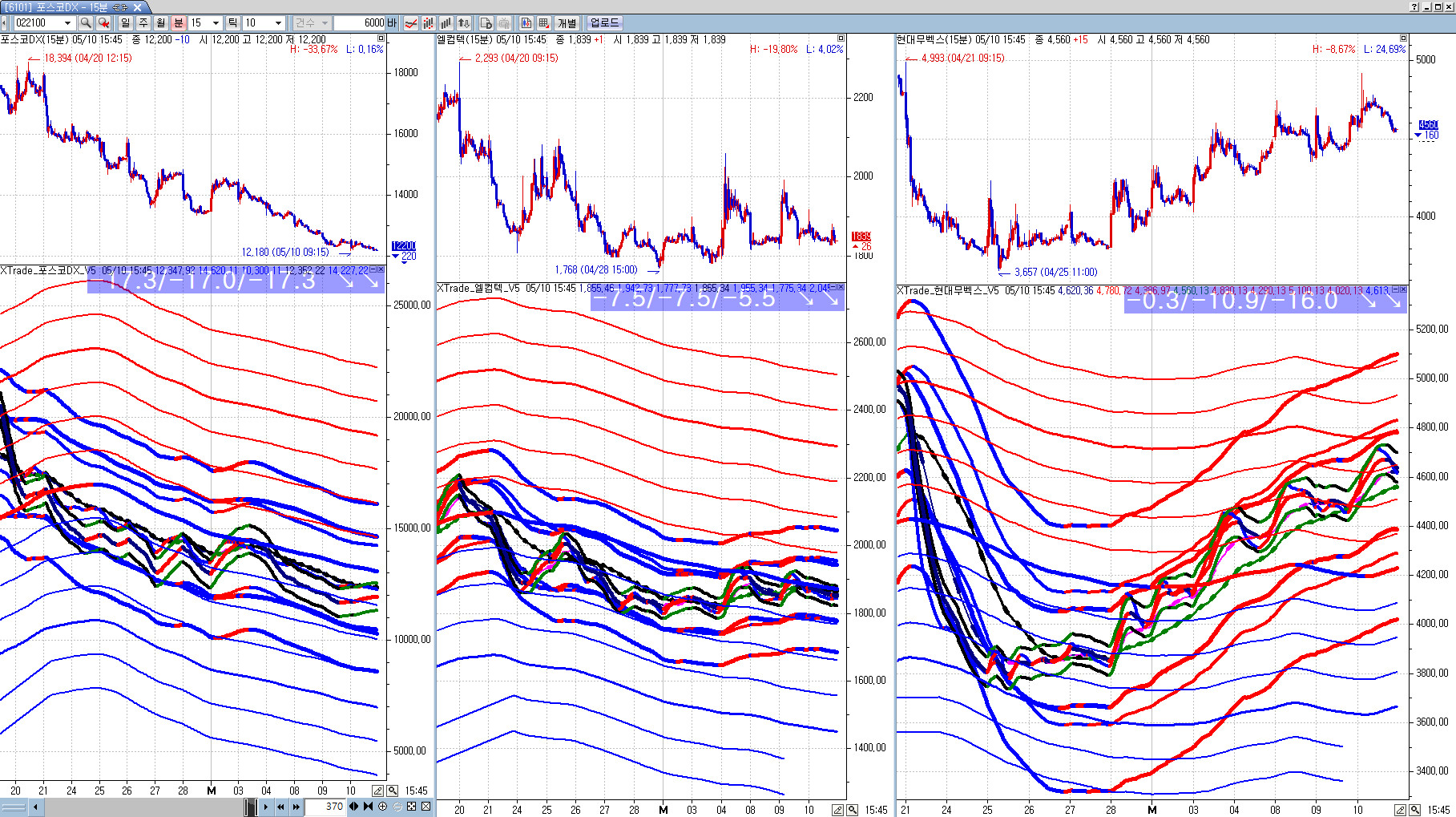Click the line chart style icon
The height and width of the screenshot is (817, 1456).
411,23
